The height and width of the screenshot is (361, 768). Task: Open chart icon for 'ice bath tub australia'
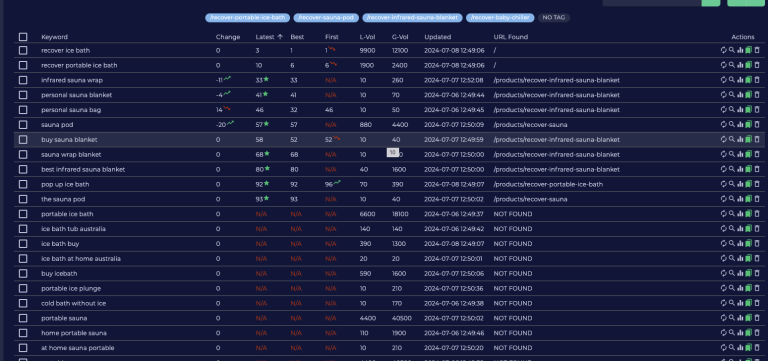point(740,229)
